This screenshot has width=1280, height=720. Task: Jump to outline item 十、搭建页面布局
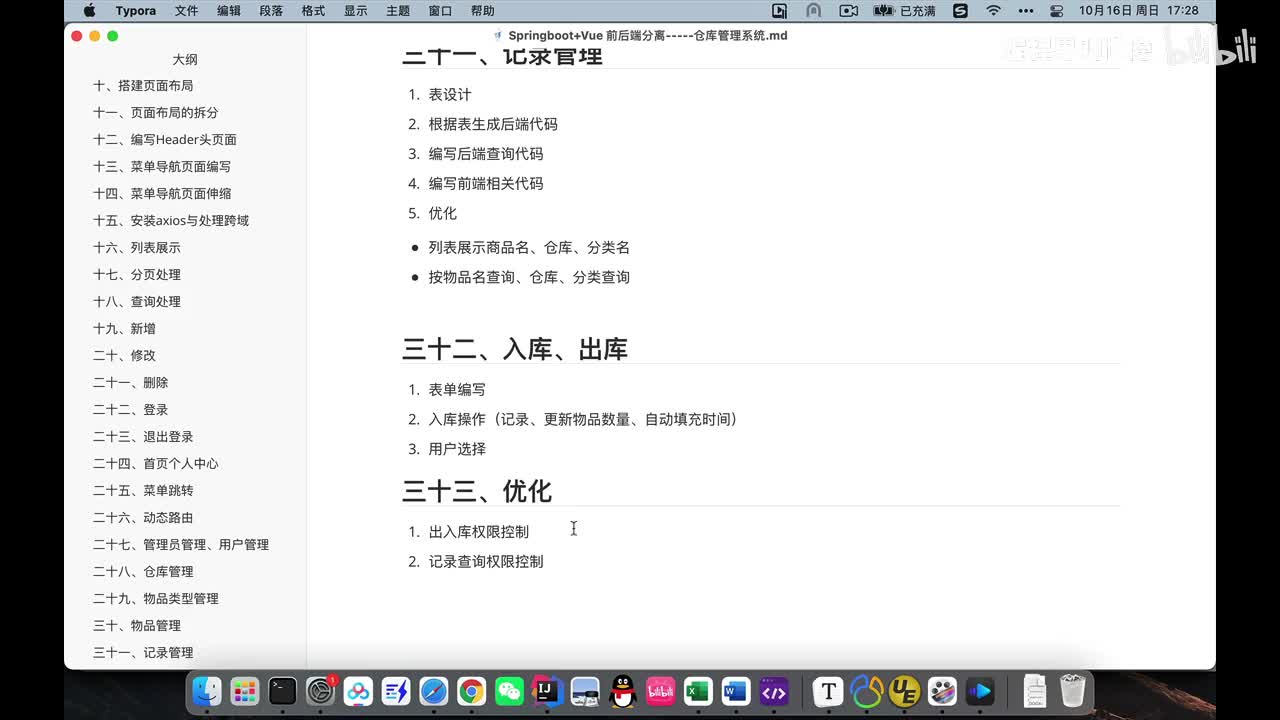pyautogui.click(x=143, y=86)
